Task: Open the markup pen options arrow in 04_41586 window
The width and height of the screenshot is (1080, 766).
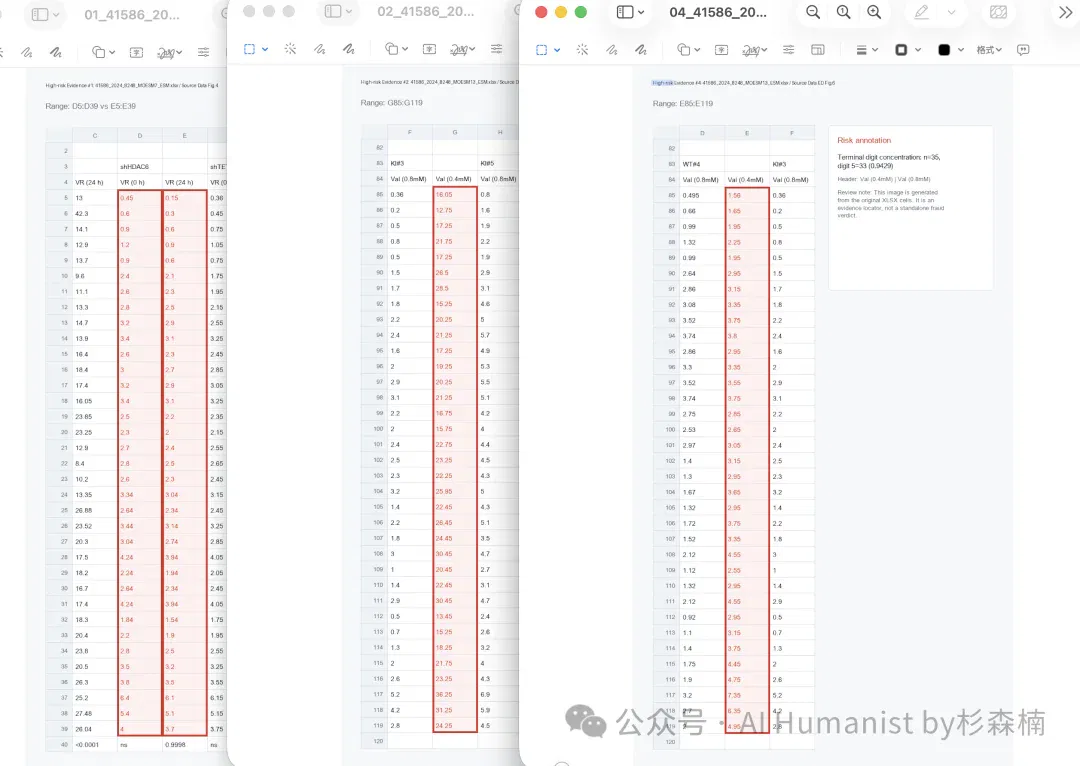Action: pyautogui.click(x=951, y=12)
